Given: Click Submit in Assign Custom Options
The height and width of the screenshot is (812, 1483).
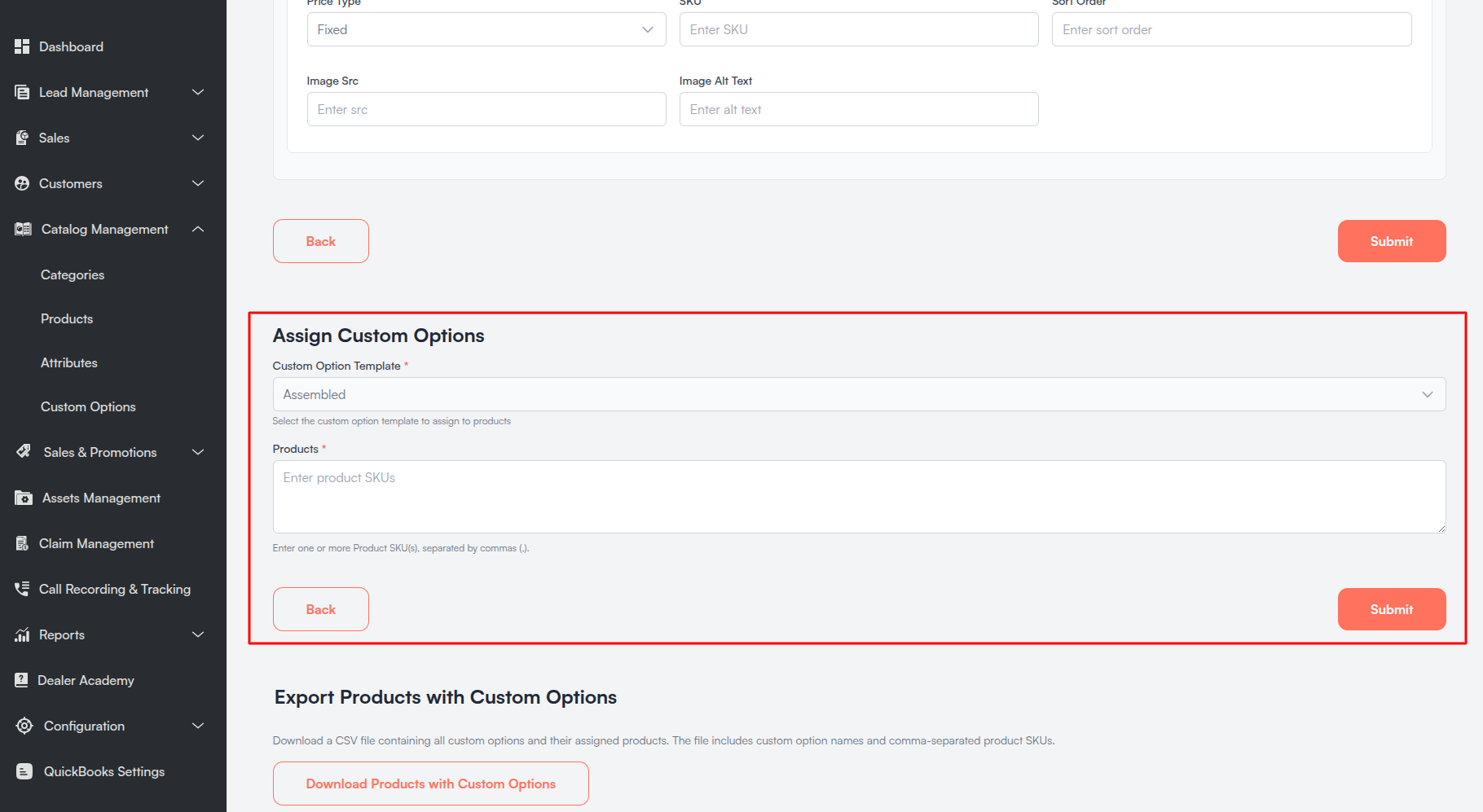Looking at the screenshot, I should 1392,609.
